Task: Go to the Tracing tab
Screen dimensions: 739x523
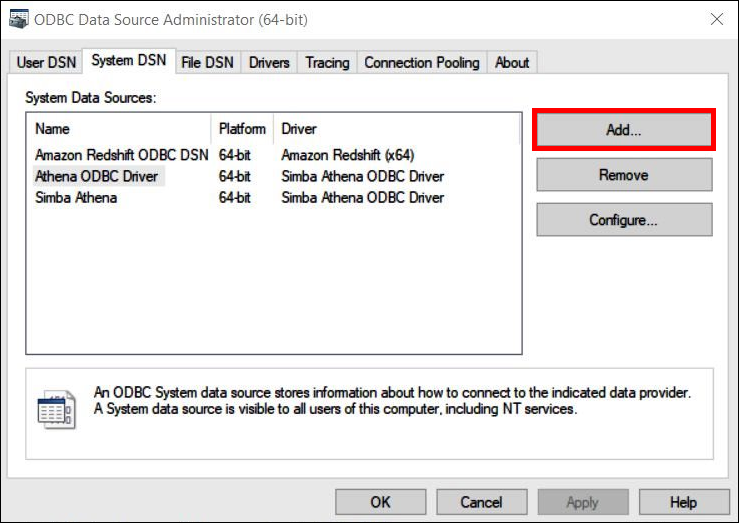Action: click(327, 63)
